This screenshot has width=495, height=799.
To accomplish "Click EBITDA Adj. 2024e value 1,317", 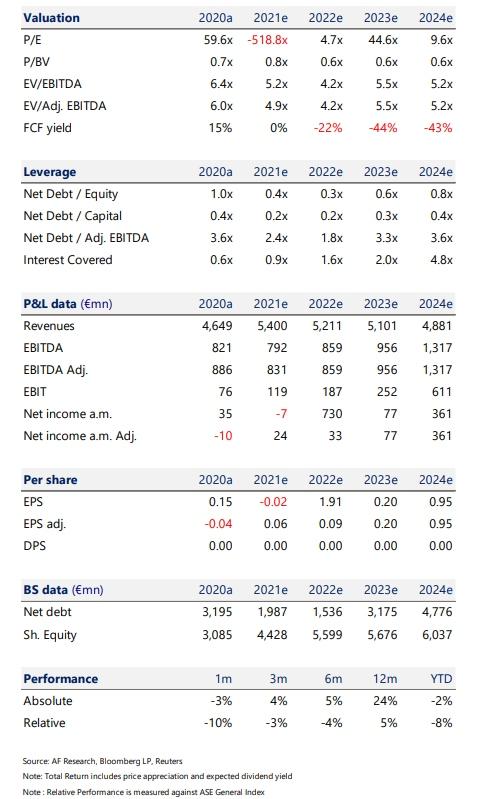I will [437, 370].
